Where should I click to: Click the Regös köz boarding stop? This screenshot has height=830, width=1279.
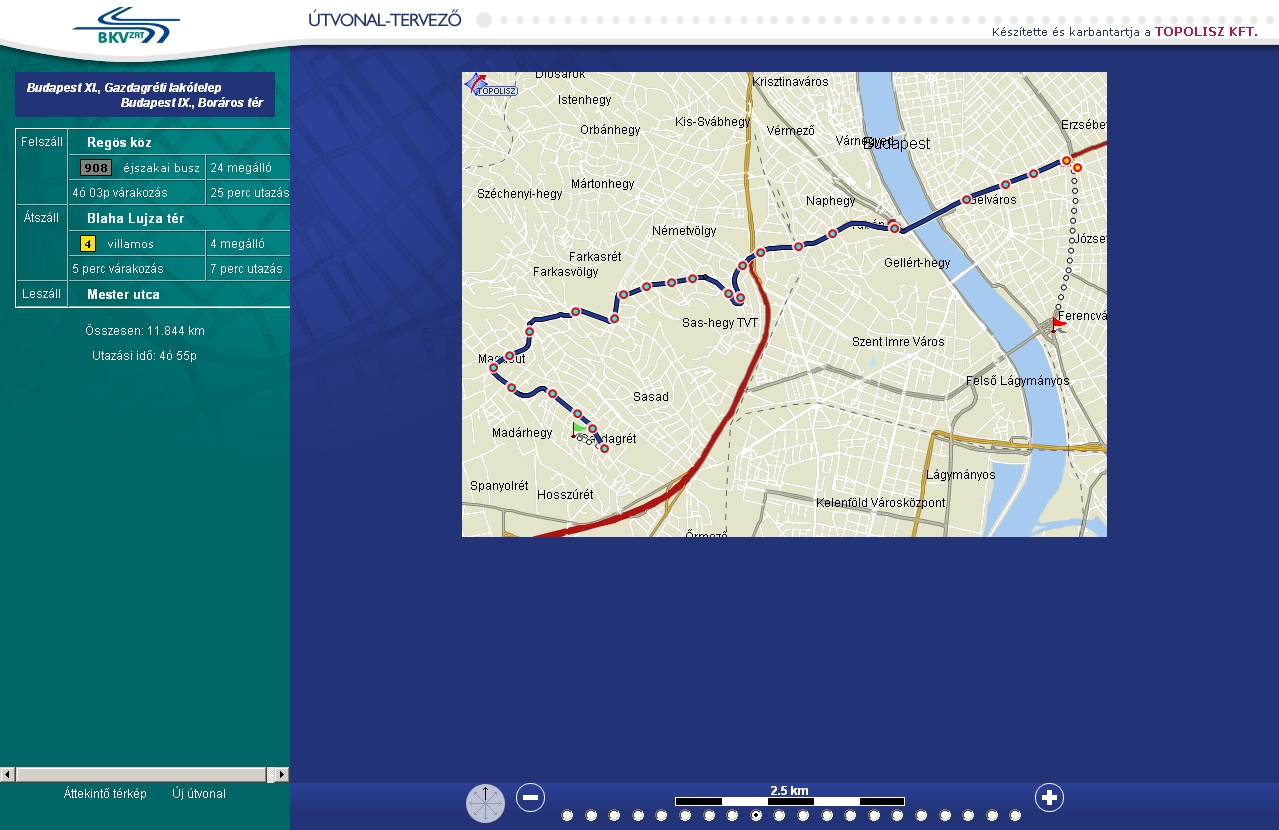[x=119, y=143]
